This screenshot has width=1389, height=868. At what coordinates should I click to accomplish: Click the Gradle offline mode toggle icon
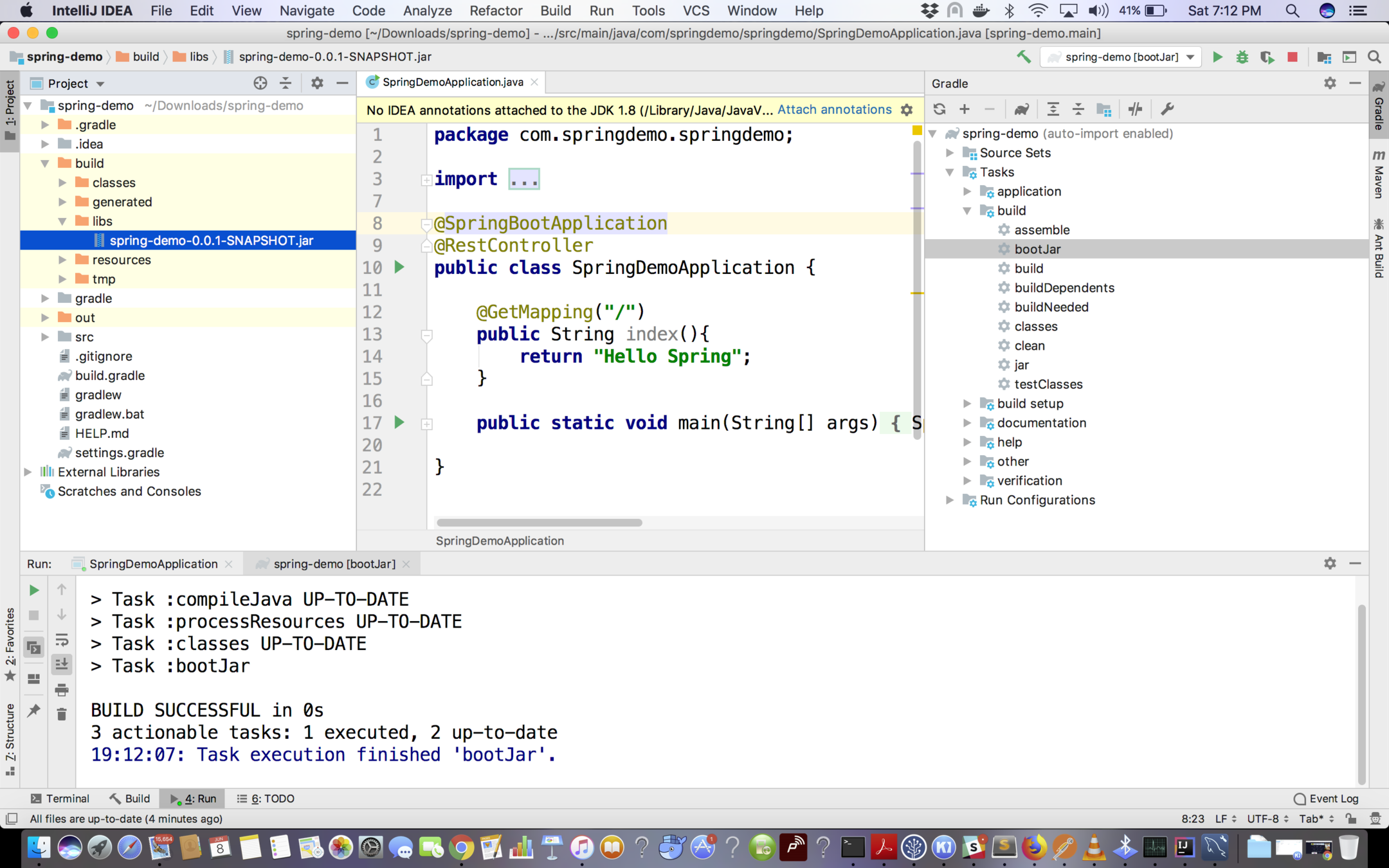[1135, 109]
